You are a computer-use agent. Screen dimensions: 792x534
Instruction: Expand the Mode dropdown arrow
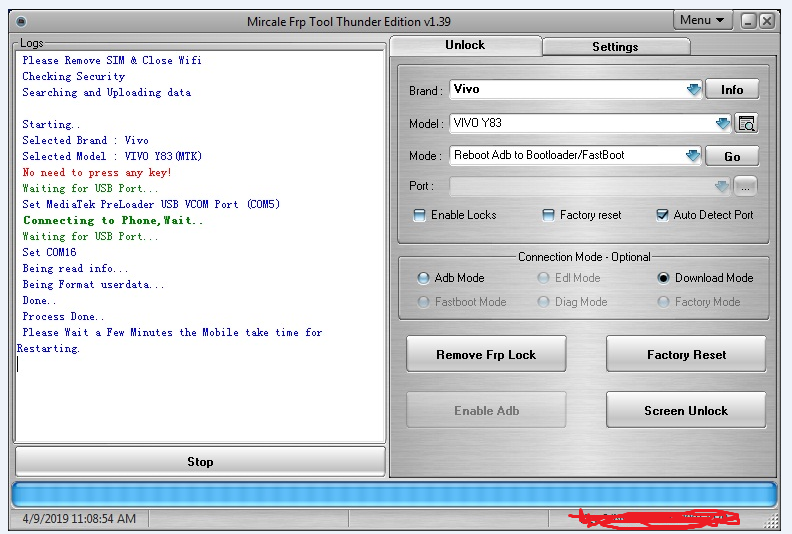693,156
